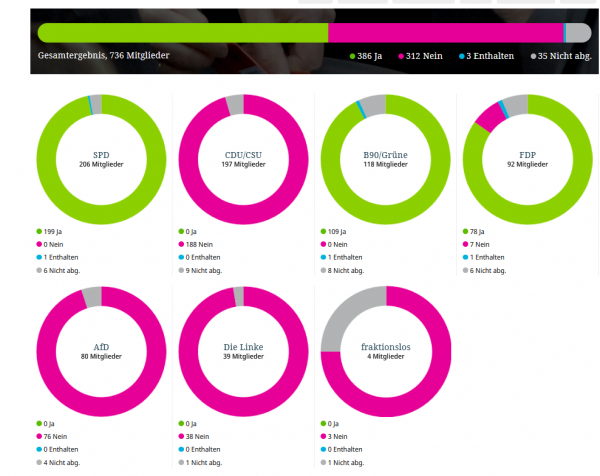The height and width of the screenshot is (476, 600).
Task: Click the gray end segment of the overall result bar
Action: pos(578,33)
